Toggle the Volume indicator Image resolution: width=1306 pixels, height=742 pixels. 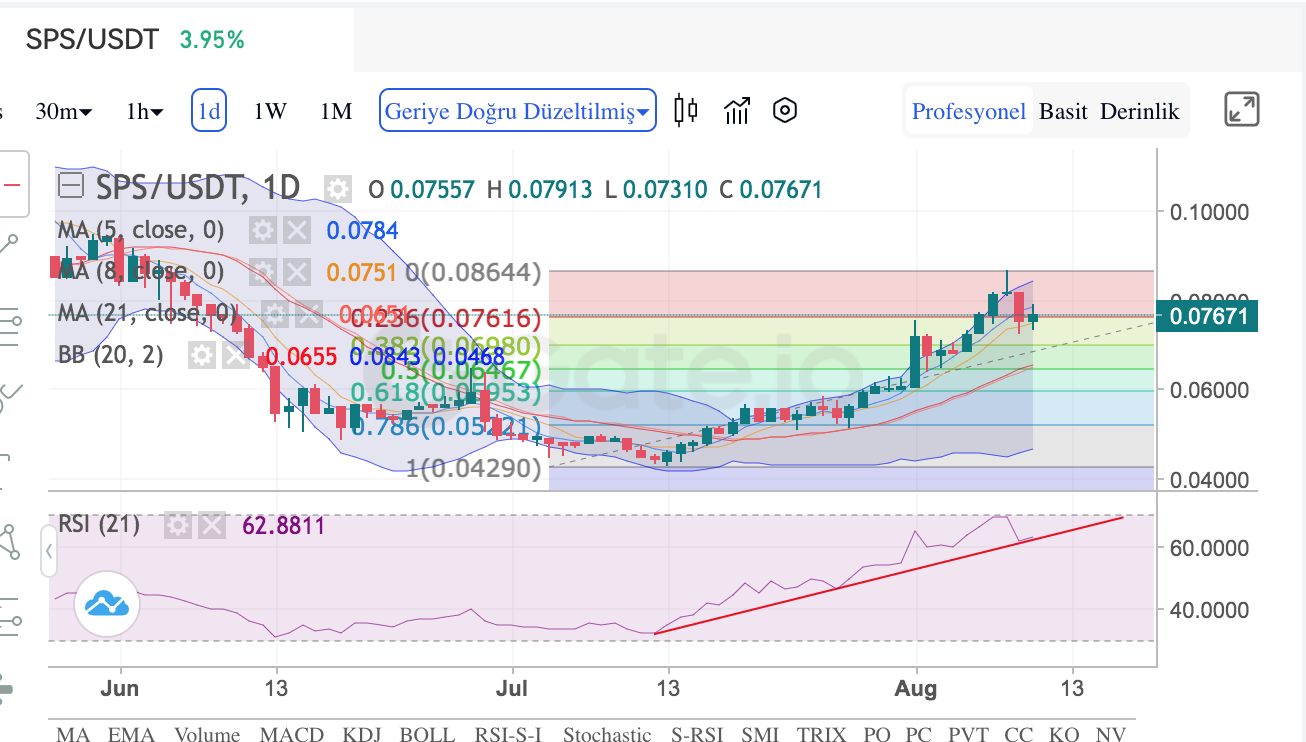tap(207, 734)
